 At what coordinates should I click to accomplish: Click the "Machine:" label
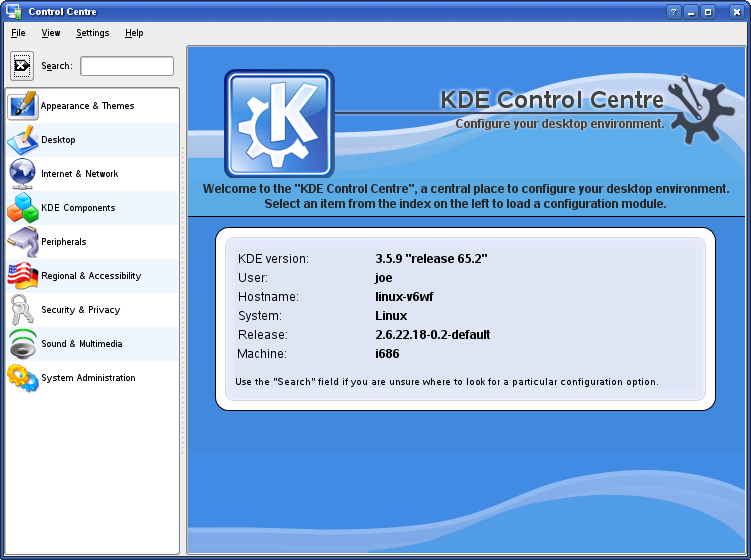pyautogui.click(x=262, y=354)
